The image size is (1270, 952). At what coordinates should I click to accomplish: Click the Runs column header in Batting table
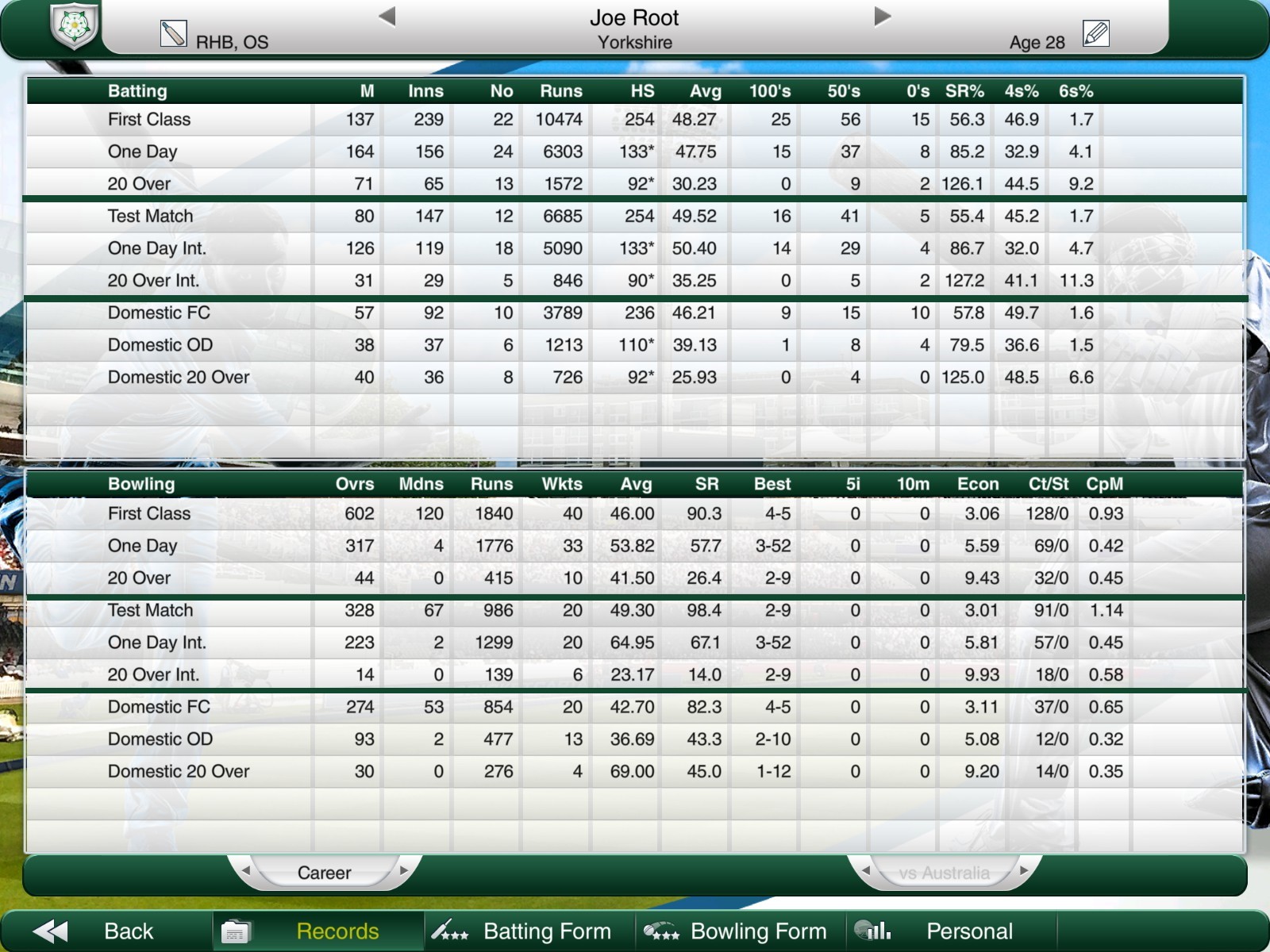tap(561, 90)
